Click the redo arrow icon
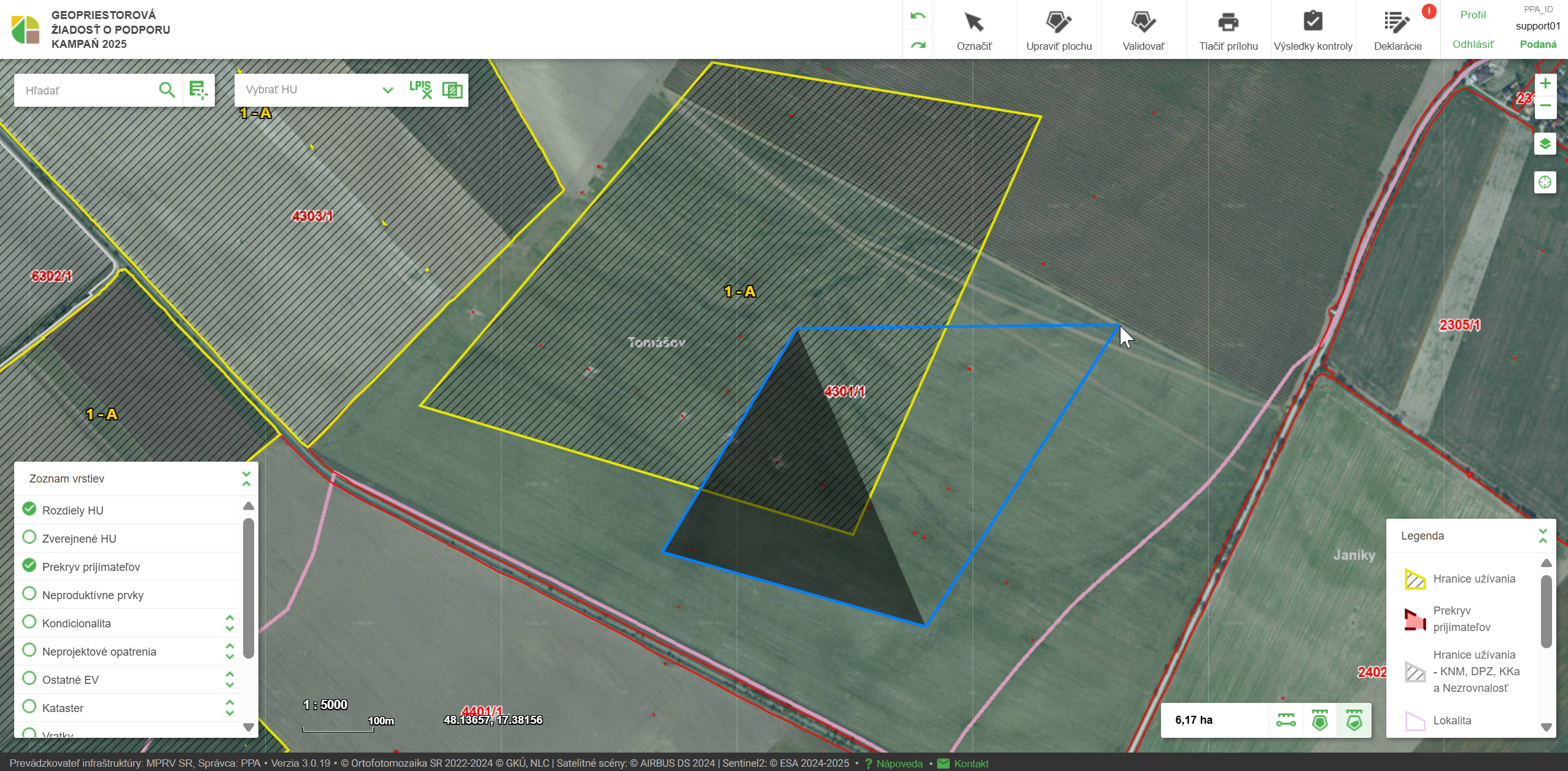1568x771 pixels. pyautogui.click(x=917, y=45)
